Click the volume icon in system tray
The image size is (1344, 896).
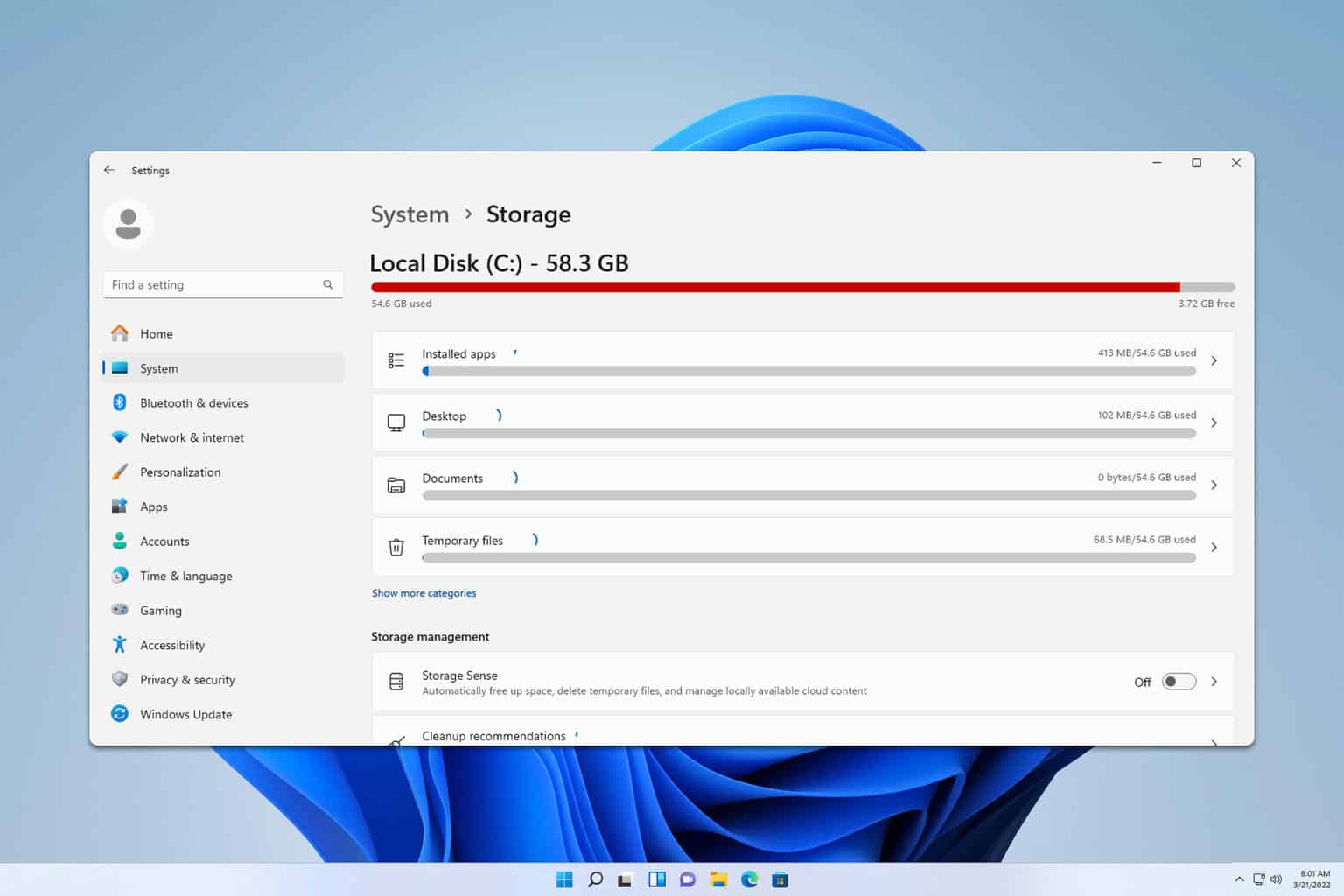[x=1276, y=879]
